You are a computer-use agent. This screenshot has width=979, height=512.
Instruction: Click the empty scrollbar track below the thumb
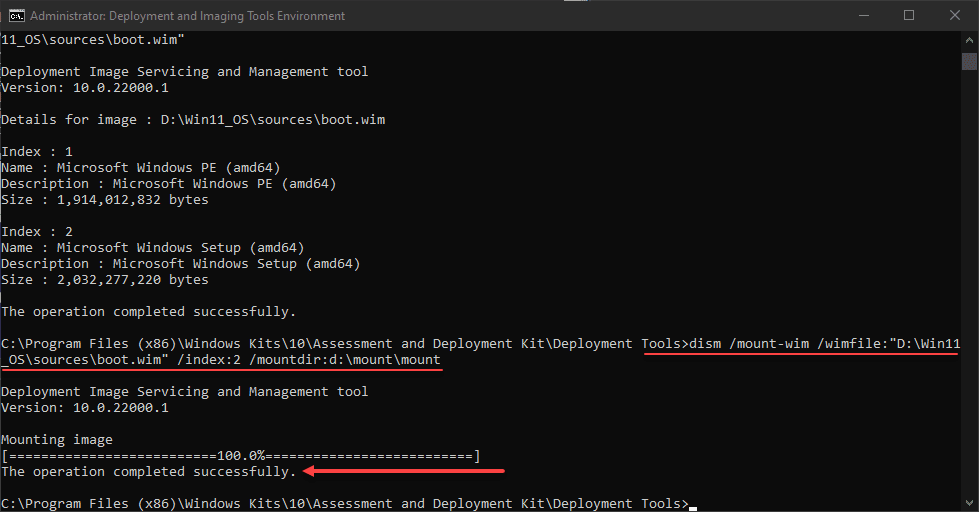pos(969,300)
